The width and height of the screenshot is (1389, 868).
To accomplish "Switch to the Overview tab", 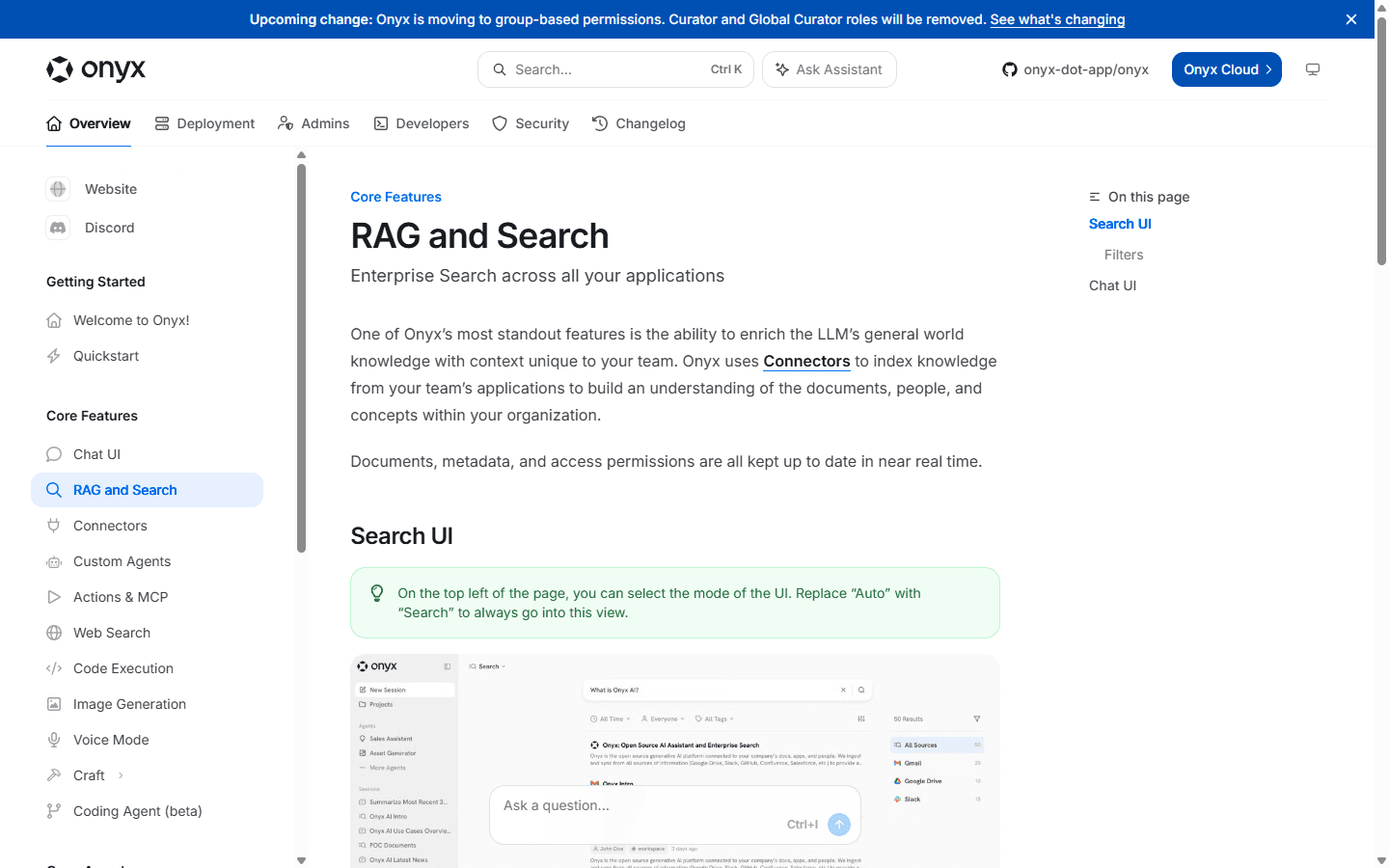I will point(89,123).
